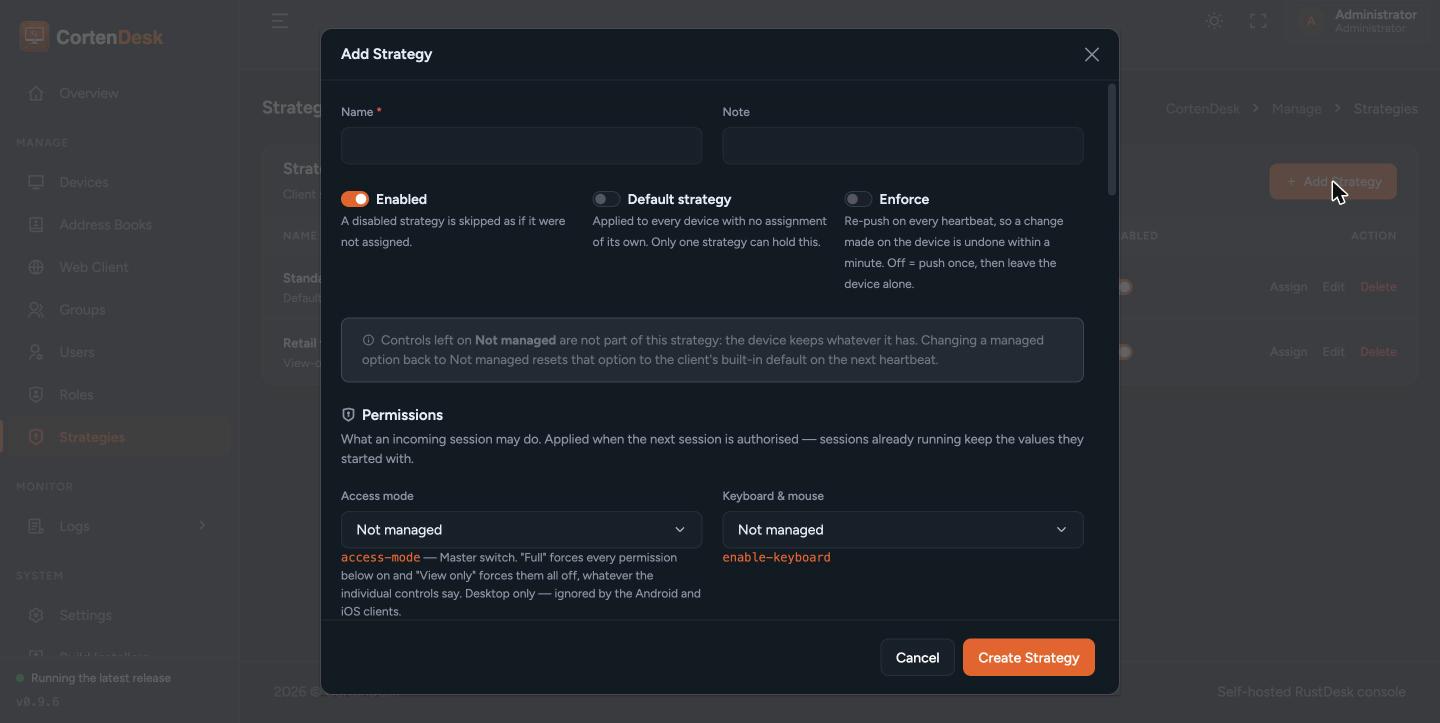1440x723 pixels.
Task: Open Overview in the sidebar
Action: (x=116, y=93)
